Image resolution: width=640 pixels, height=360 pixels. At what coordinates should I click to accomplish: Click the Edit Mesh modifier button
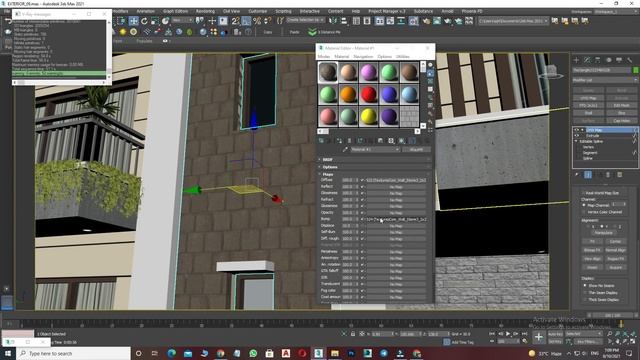pyautogui.click(x=621, y=105)
